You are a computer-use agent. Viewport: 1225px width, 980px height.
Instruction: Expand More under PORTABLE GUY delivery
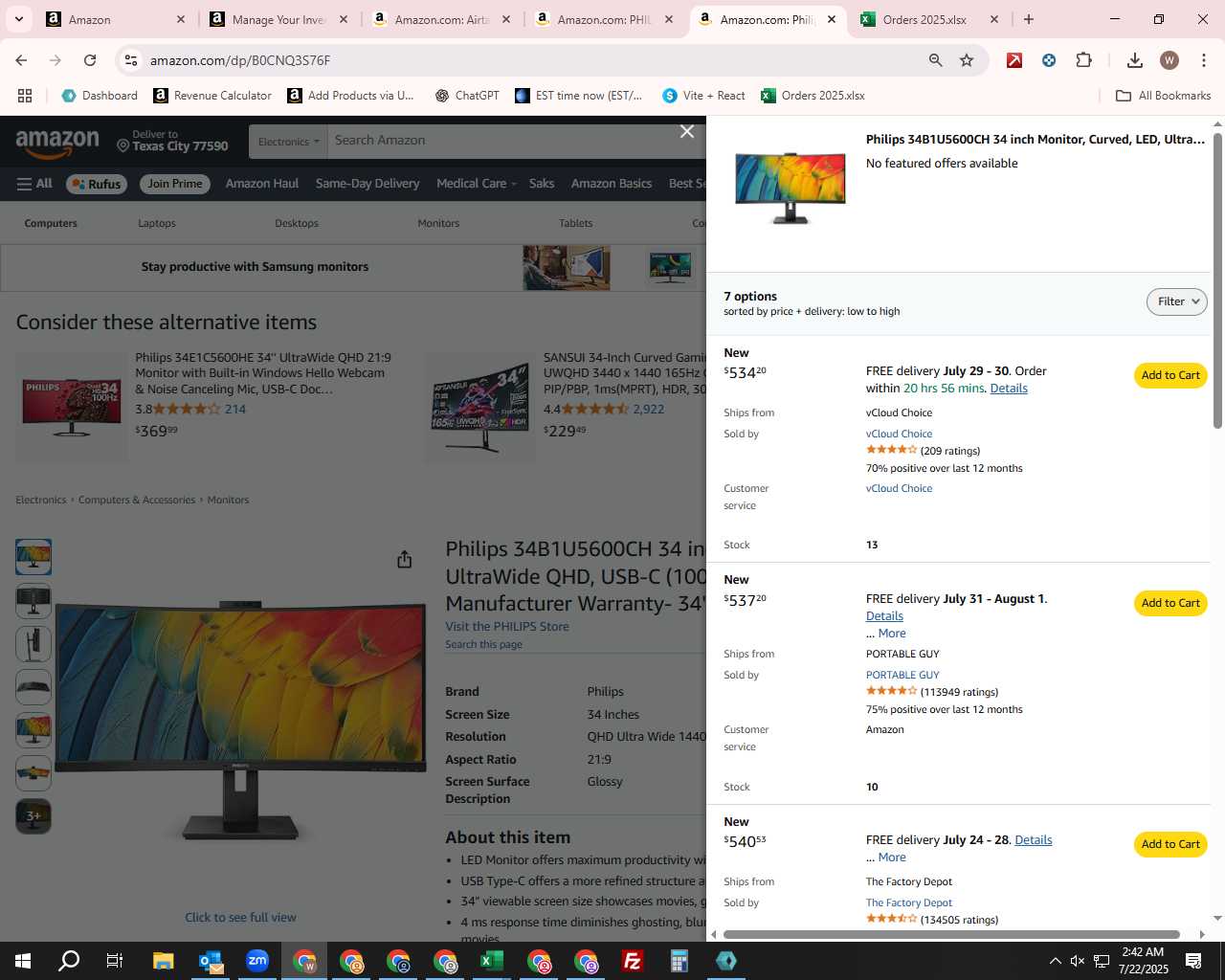892,634
